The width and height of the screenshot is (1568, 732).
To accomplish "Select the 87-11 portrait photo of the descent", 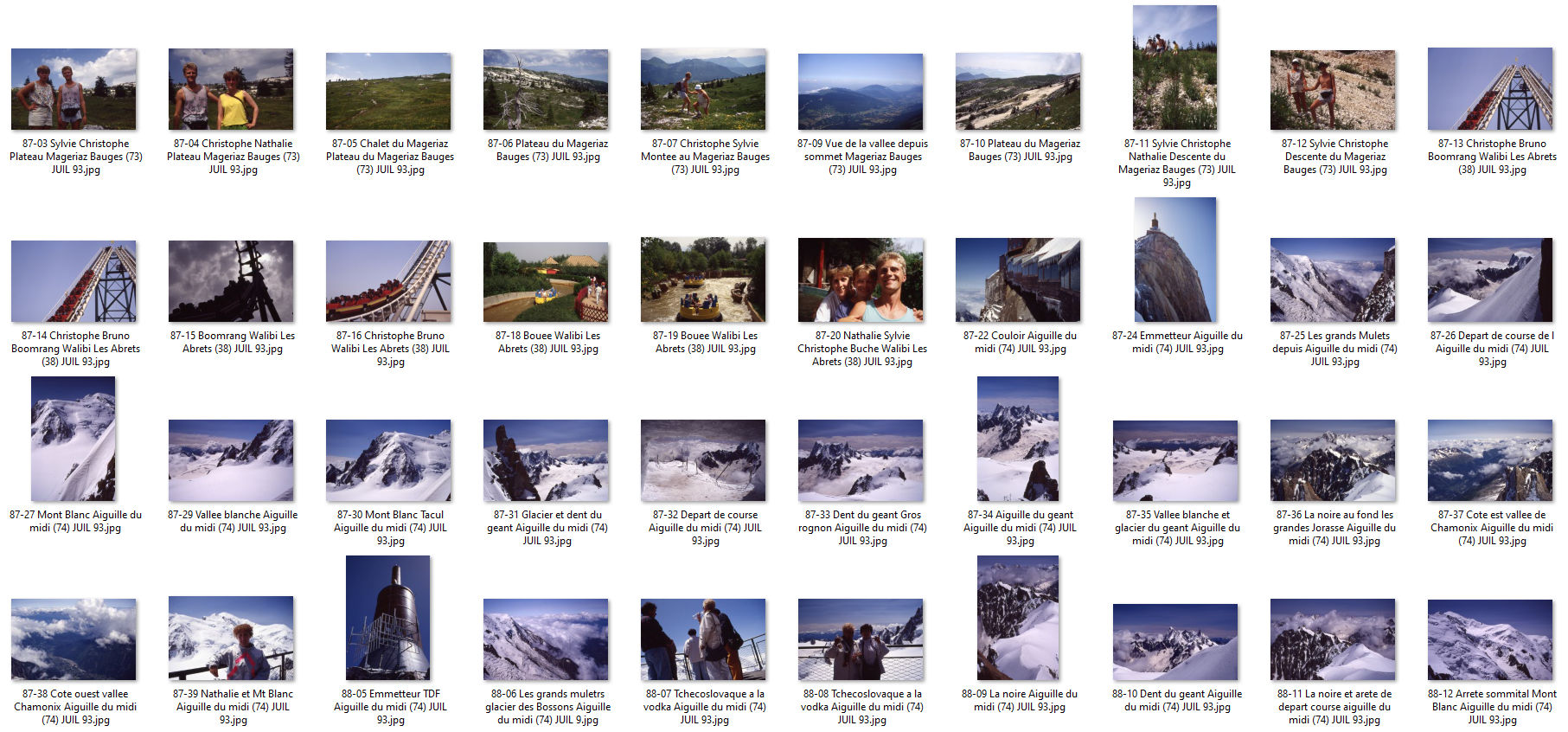I will click(1174, 67).
